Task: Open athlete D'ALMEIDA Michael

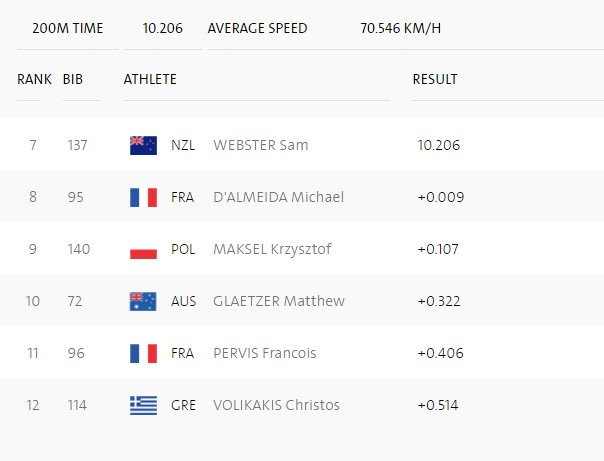Action: pos(278,197)
